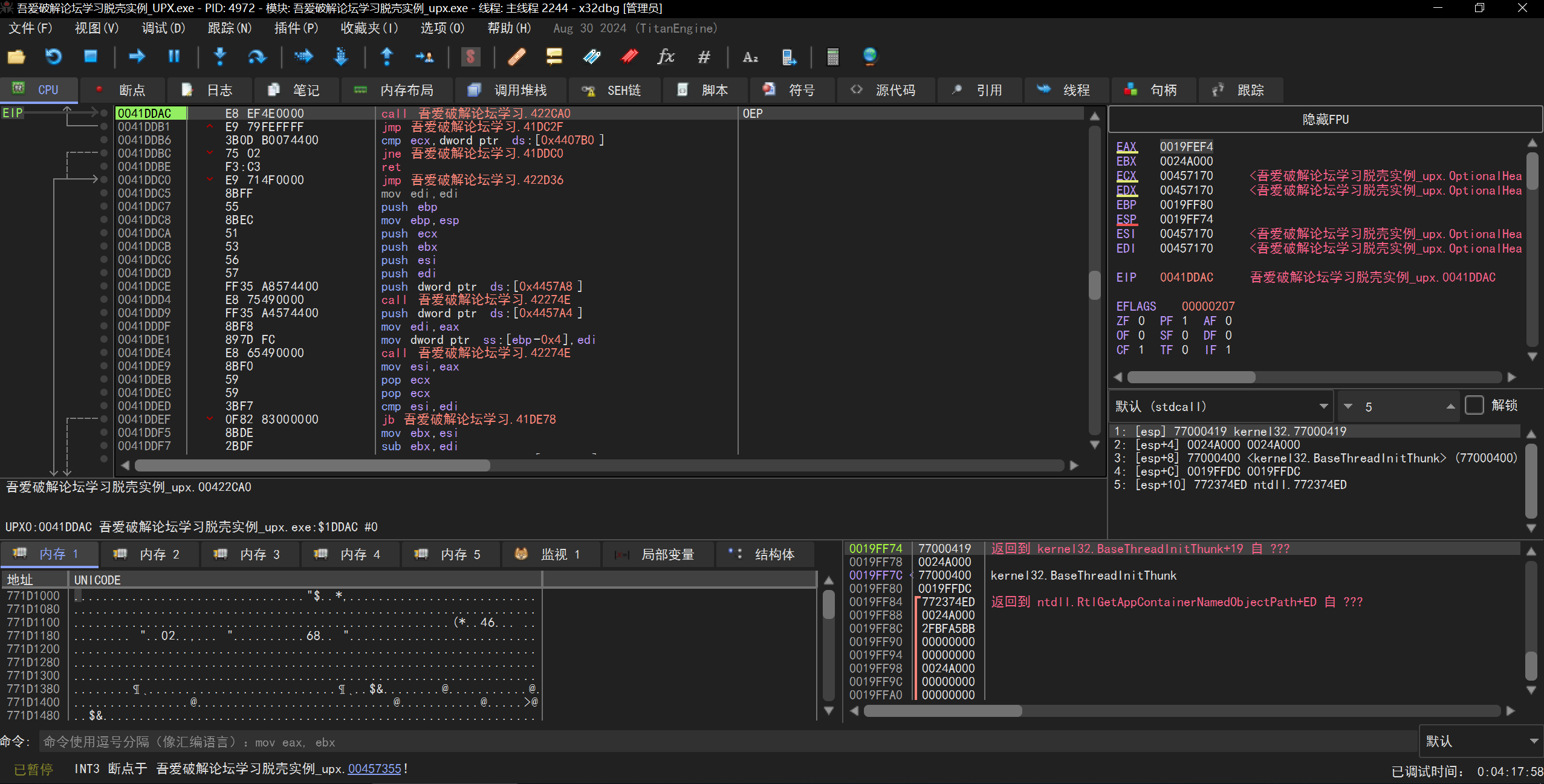This screenshot has width=1544, height=784.
Task: Click the Run arrow icon
Action: 137,57
